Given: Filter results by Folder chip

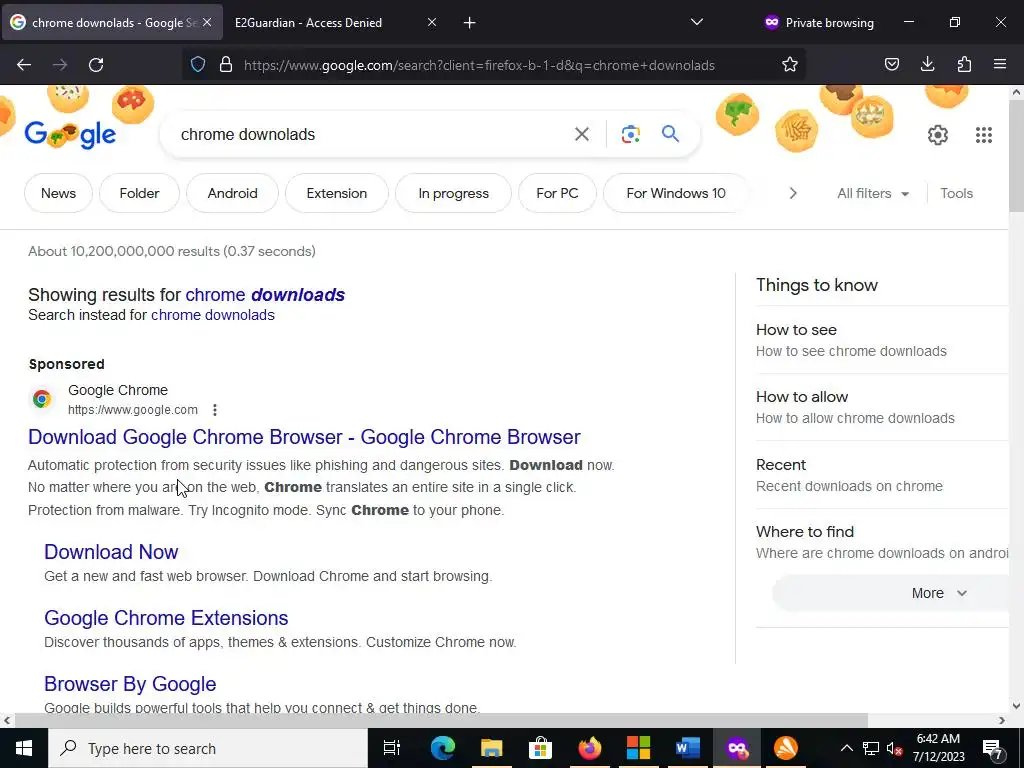Looking at the screenshot, I should pyautogui.click(x=139, y=193).
